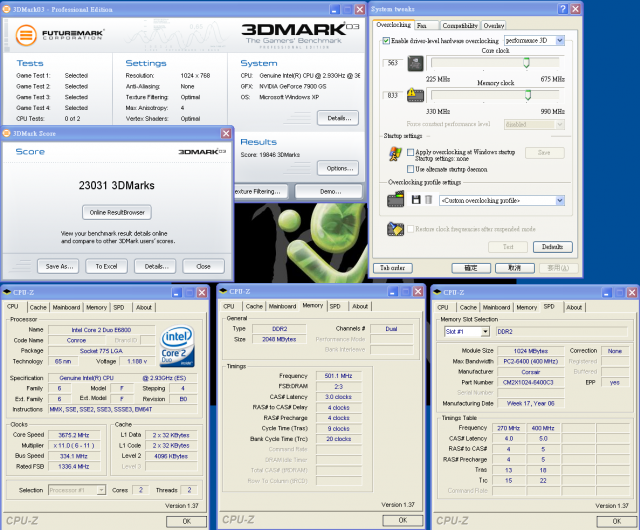Click the Manufacturer value Corsair
Image resolution: width=640 pixels, height=530 pixels.
[x=531, y=372]
